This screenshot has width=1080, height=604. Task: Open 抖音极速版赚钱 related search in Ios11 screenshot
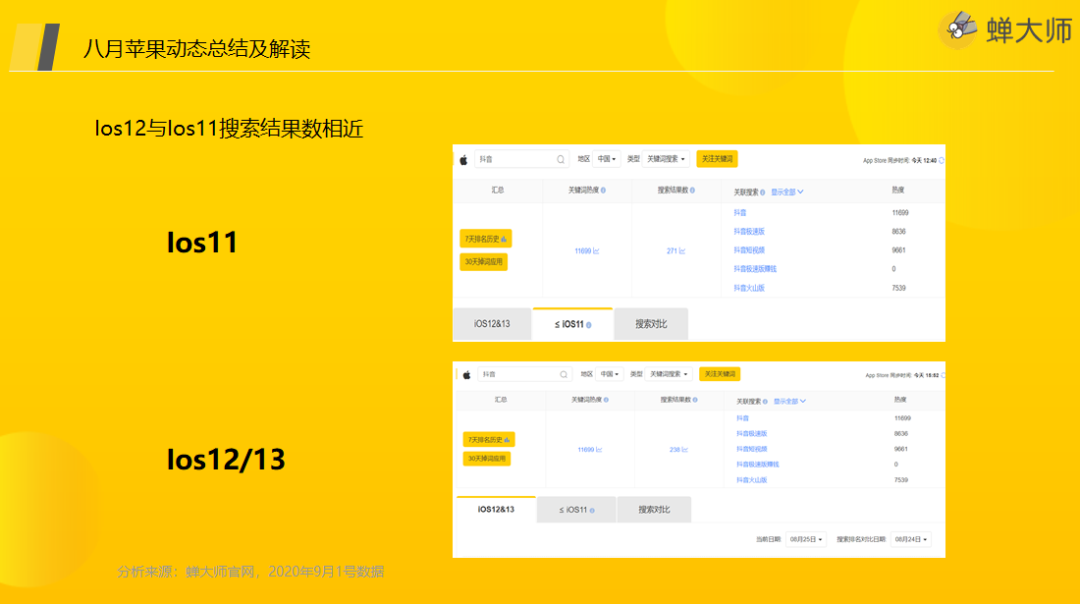coord(755,269)
